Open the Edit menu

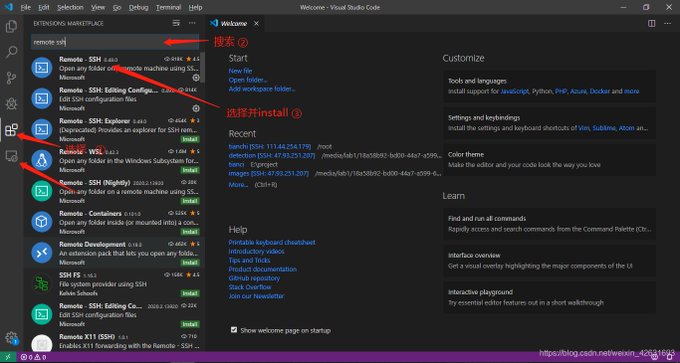point(43,7)
